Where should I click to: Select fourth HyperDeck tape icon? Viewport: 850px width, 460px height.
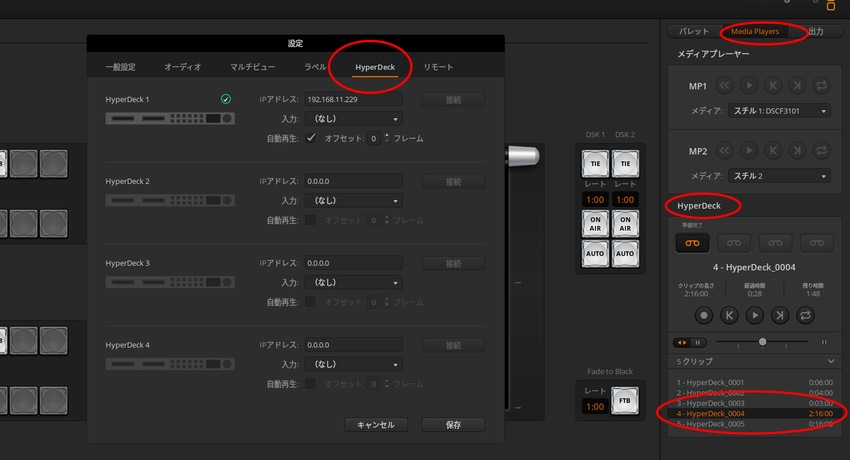pyautogui.click(x=816, y=243)
